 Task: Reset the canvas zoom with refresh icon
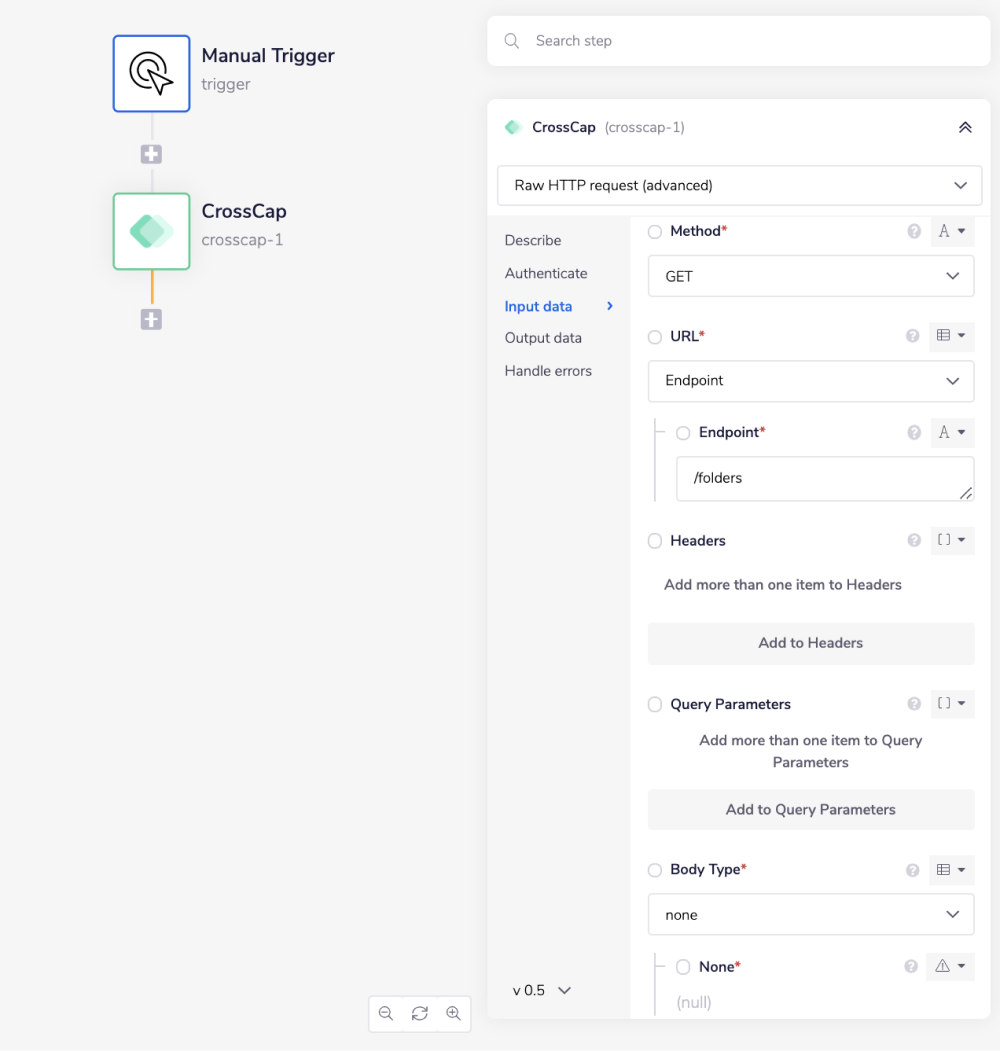[x=420, y=1013]
